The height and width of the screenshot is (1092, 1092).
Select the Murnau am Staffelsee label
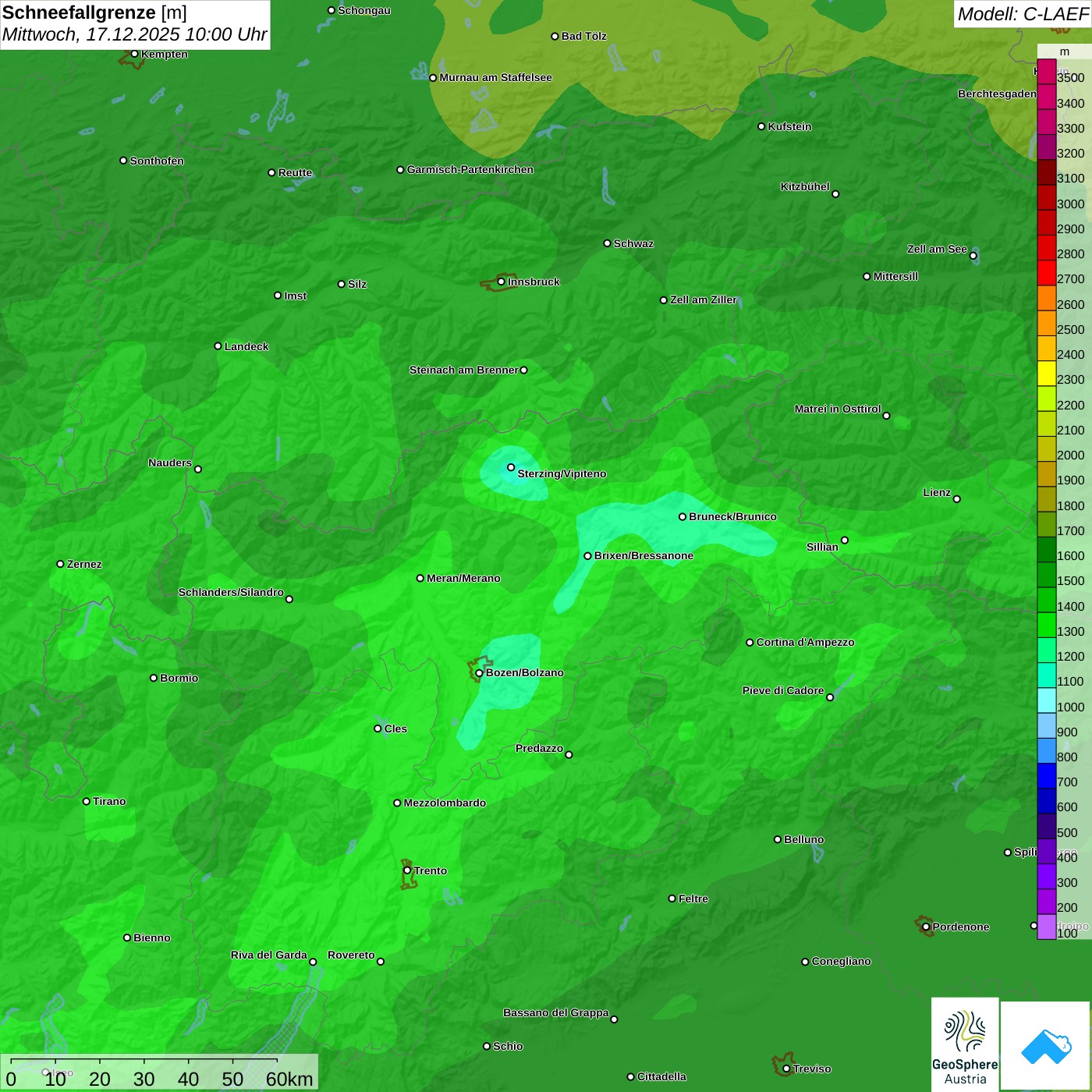[x=496, y=77]
